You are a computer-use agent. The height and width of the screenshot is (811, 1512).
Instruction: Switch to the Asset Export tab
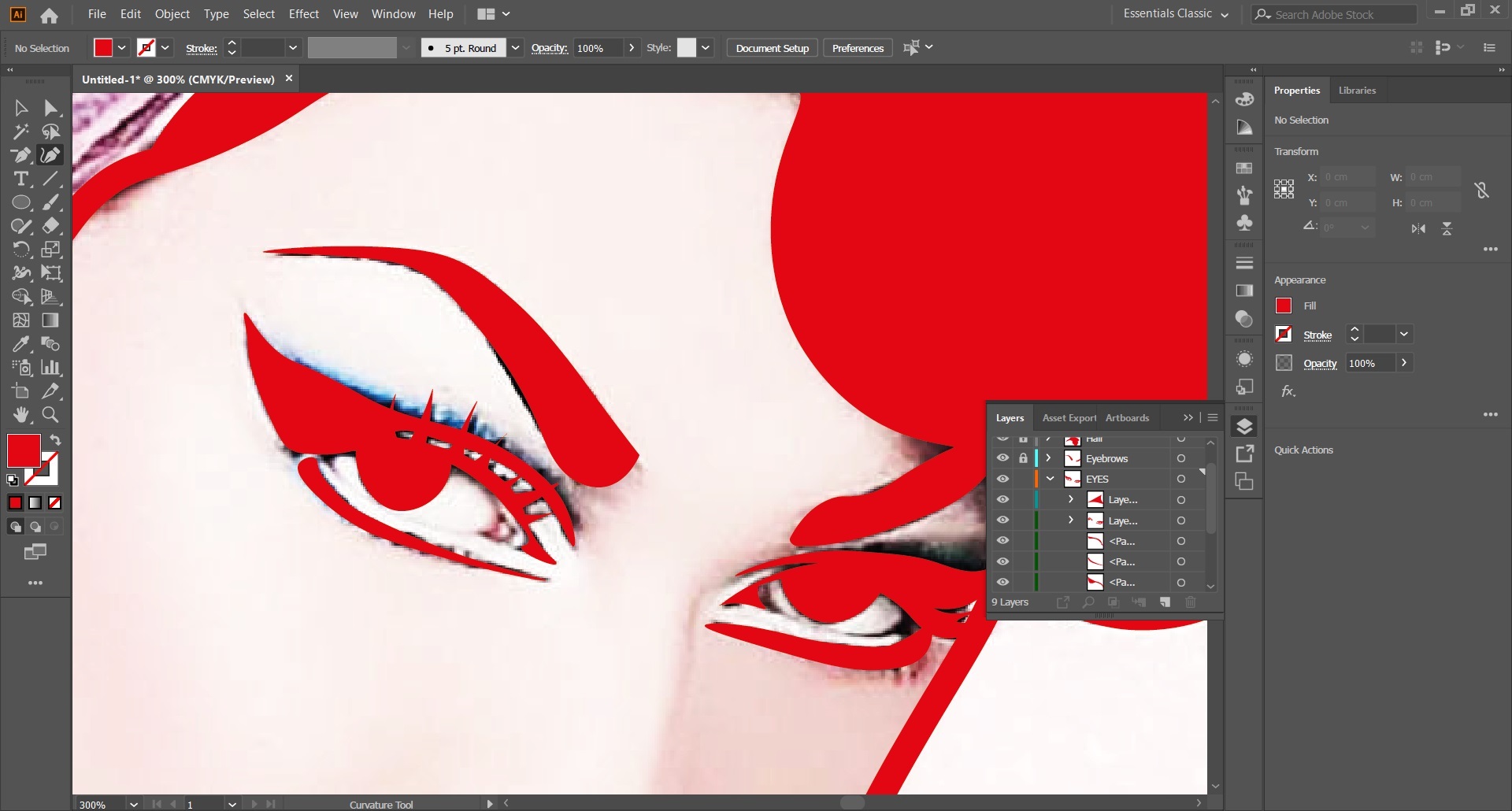coord(1069,418)
